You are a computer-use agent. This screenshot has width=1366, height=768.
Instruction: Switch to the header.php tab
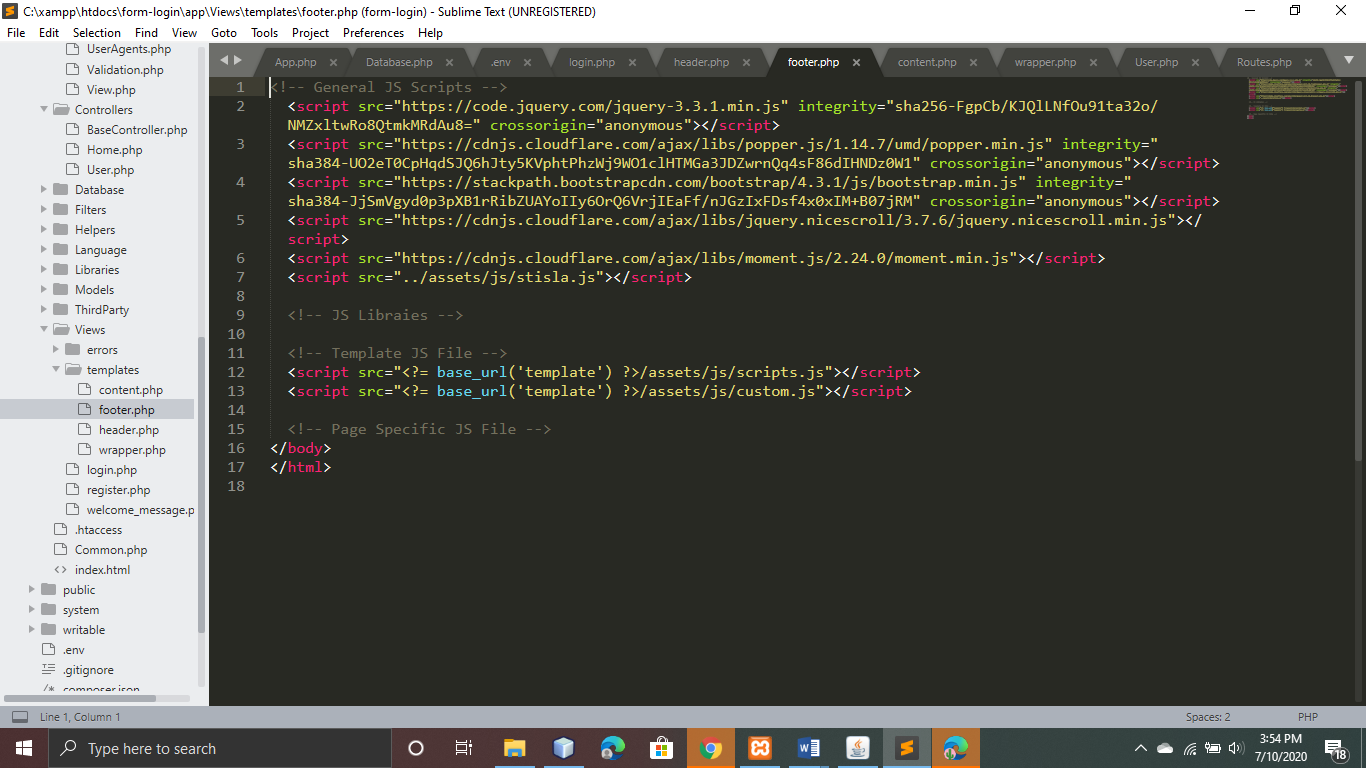point(701,62)
